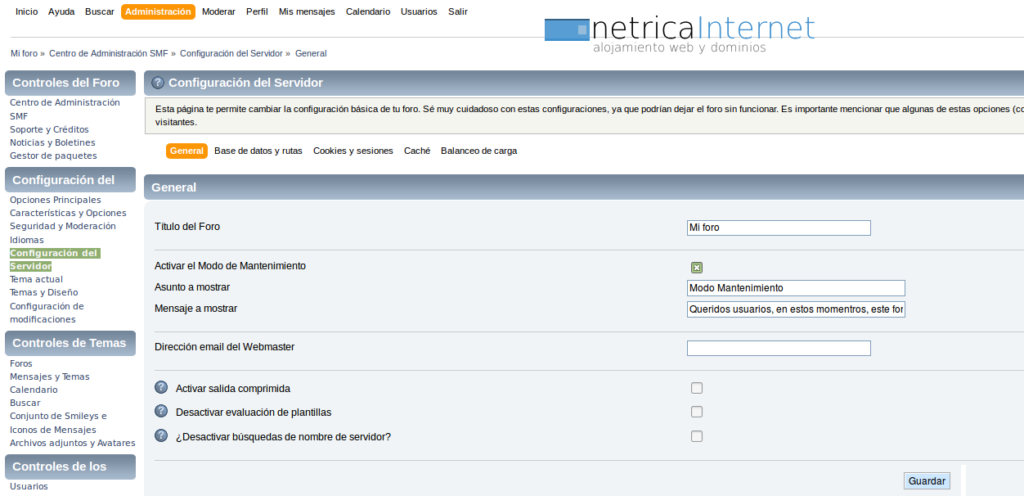1024x496 pixels.
Task: Click help icon beside Configuración del Servidor title
Action: tap(158, 83)
